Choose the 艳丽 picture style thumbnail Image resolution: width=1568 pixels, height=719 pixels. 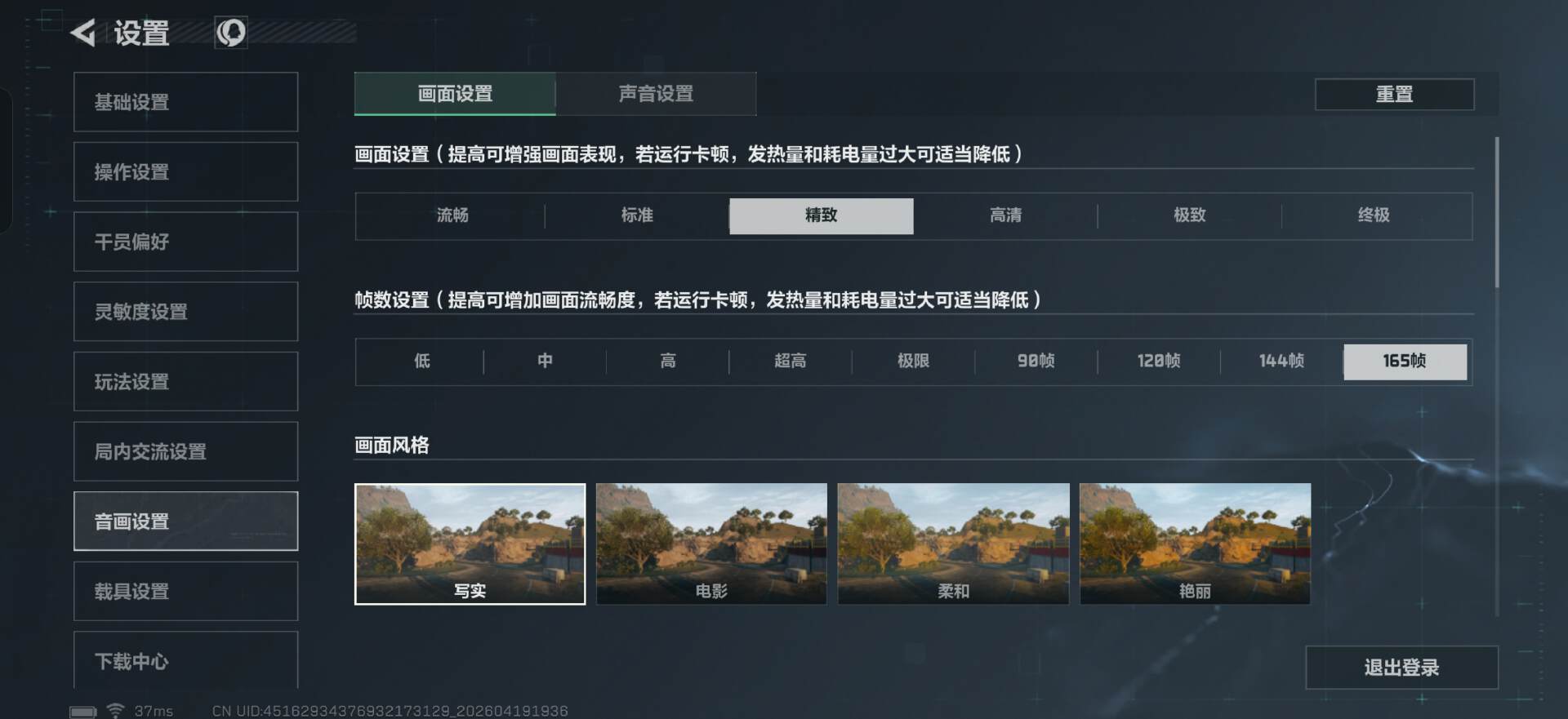click(1195, 544)
